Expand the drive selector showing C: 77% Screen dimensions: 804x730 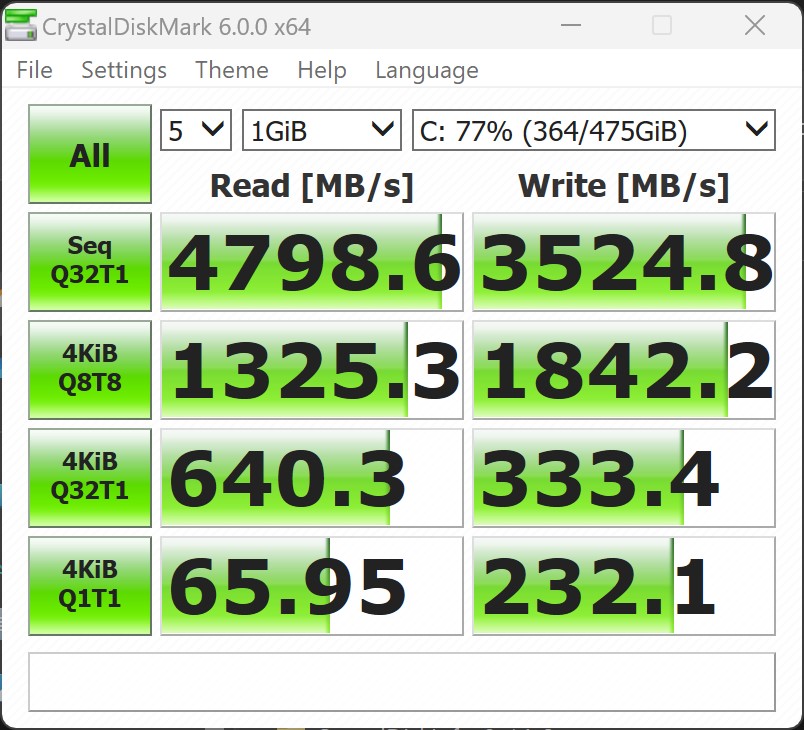(594, 130)
